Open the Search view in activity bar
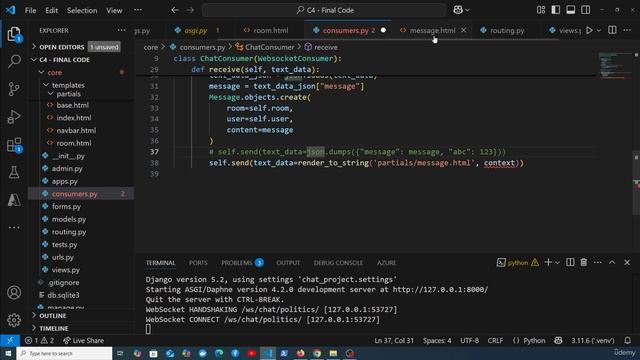 [14, 62]
